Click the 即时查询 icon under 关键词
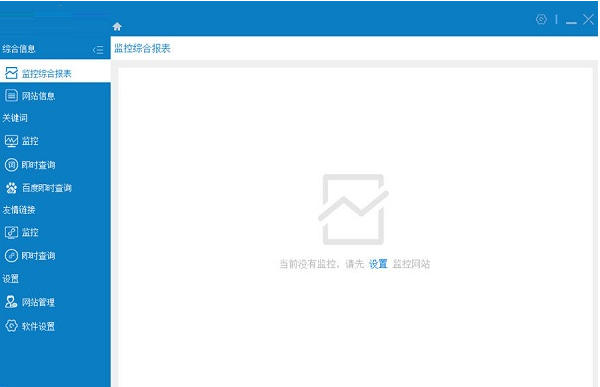600x387 pixels. pyautogui.click(x=11, y=165)
